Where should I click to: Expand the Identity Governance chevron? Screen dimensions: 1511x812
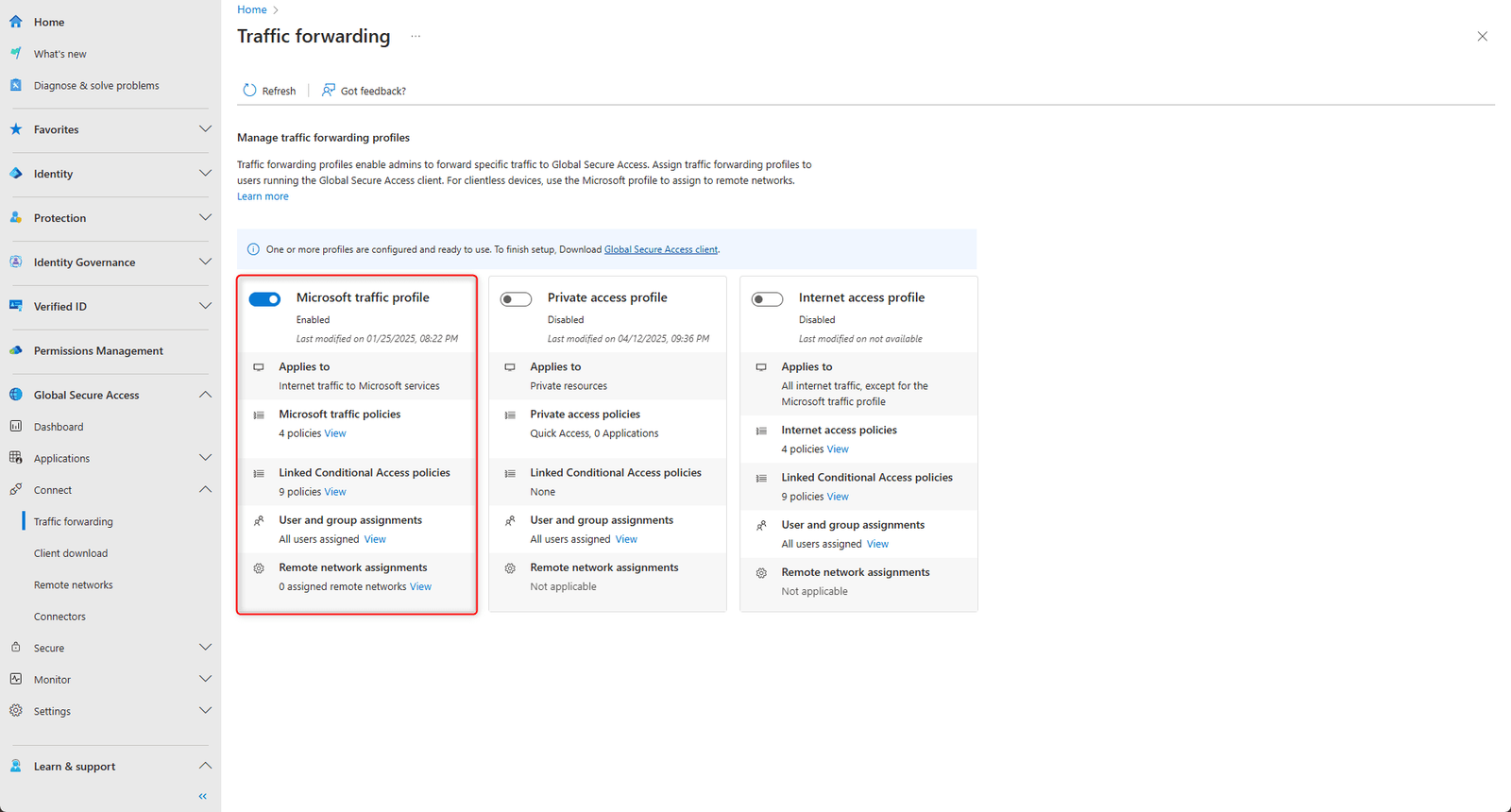(x=205, y=262)
